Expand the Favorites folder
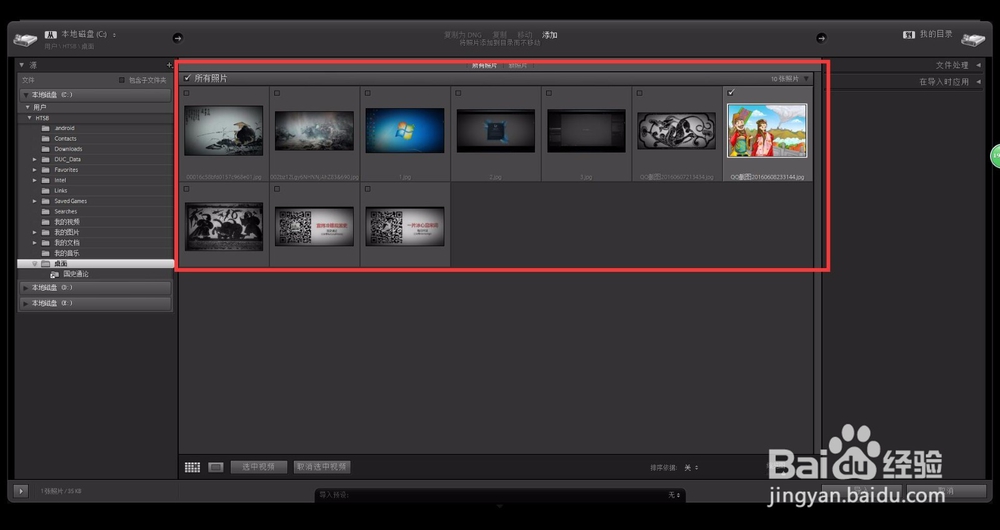This screenshot has height=530, width=1000. click(35, 170)
